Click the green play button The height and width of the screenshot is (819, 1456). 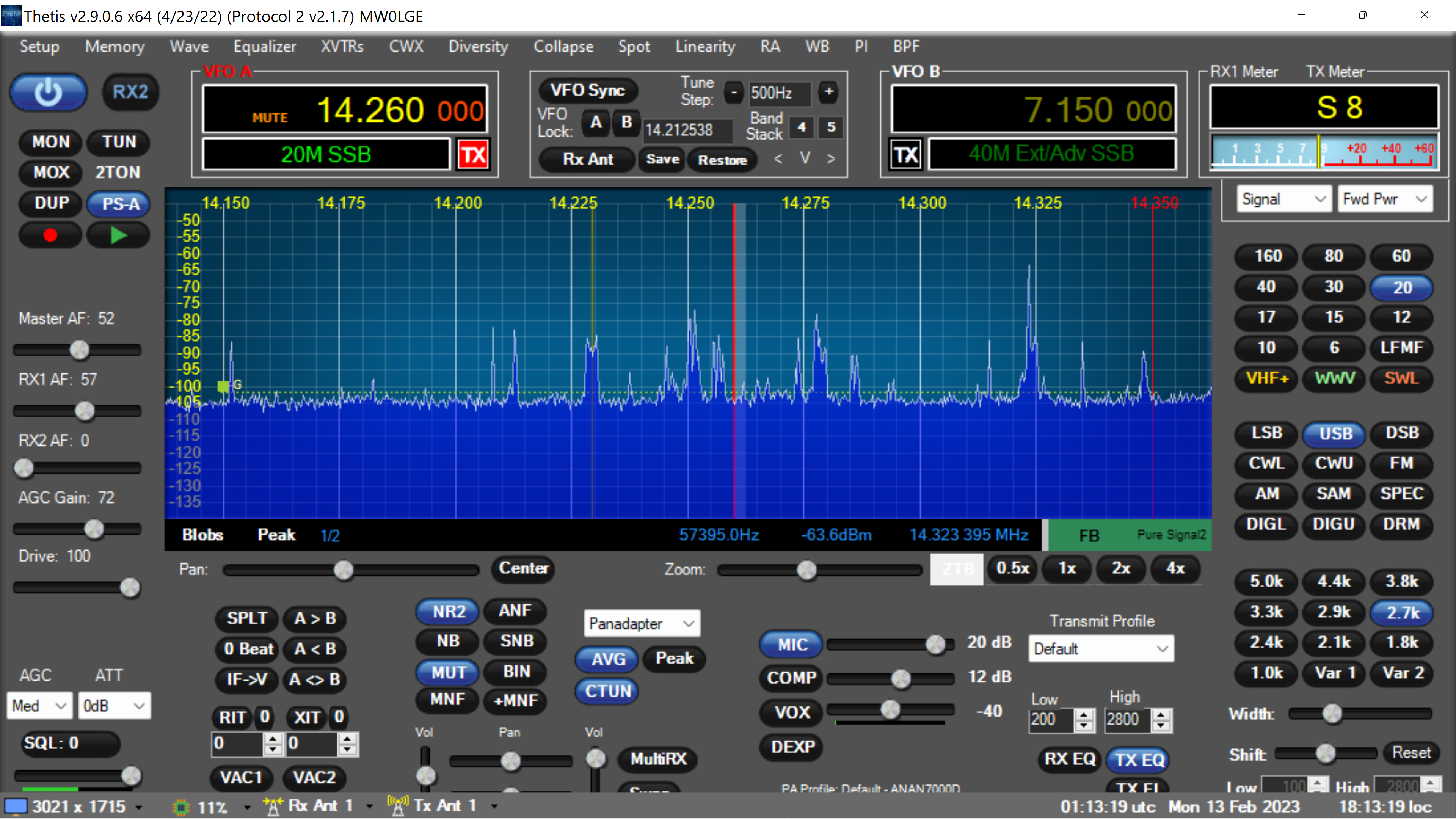[118, 235]
